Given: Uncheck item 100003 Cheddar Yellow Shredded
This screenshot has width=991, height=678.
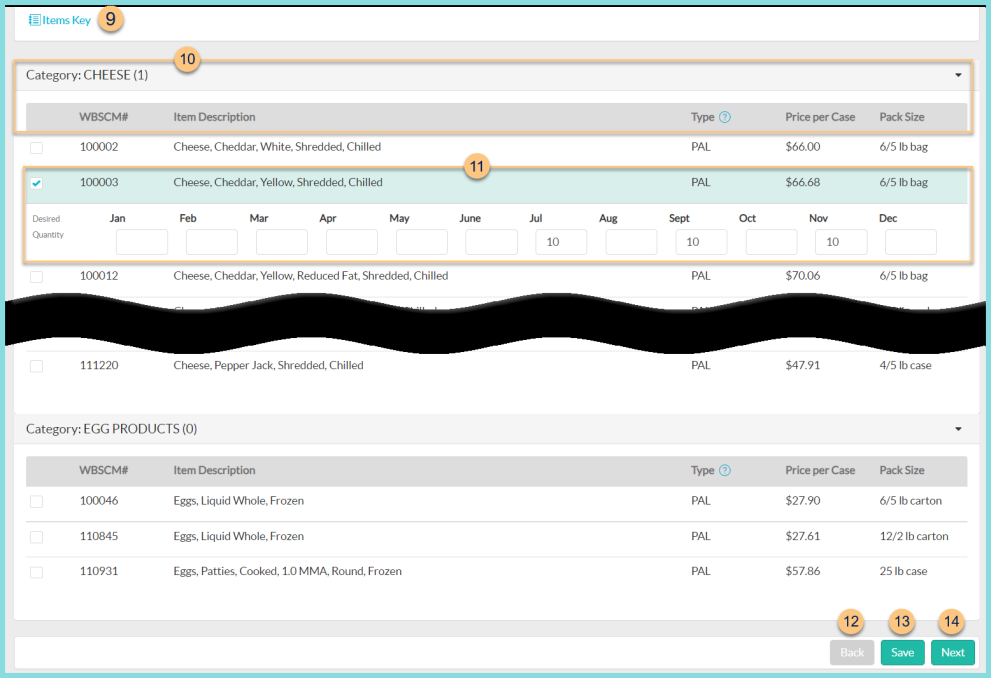Looking at the screenshot, I should click(x=36, y=183).
